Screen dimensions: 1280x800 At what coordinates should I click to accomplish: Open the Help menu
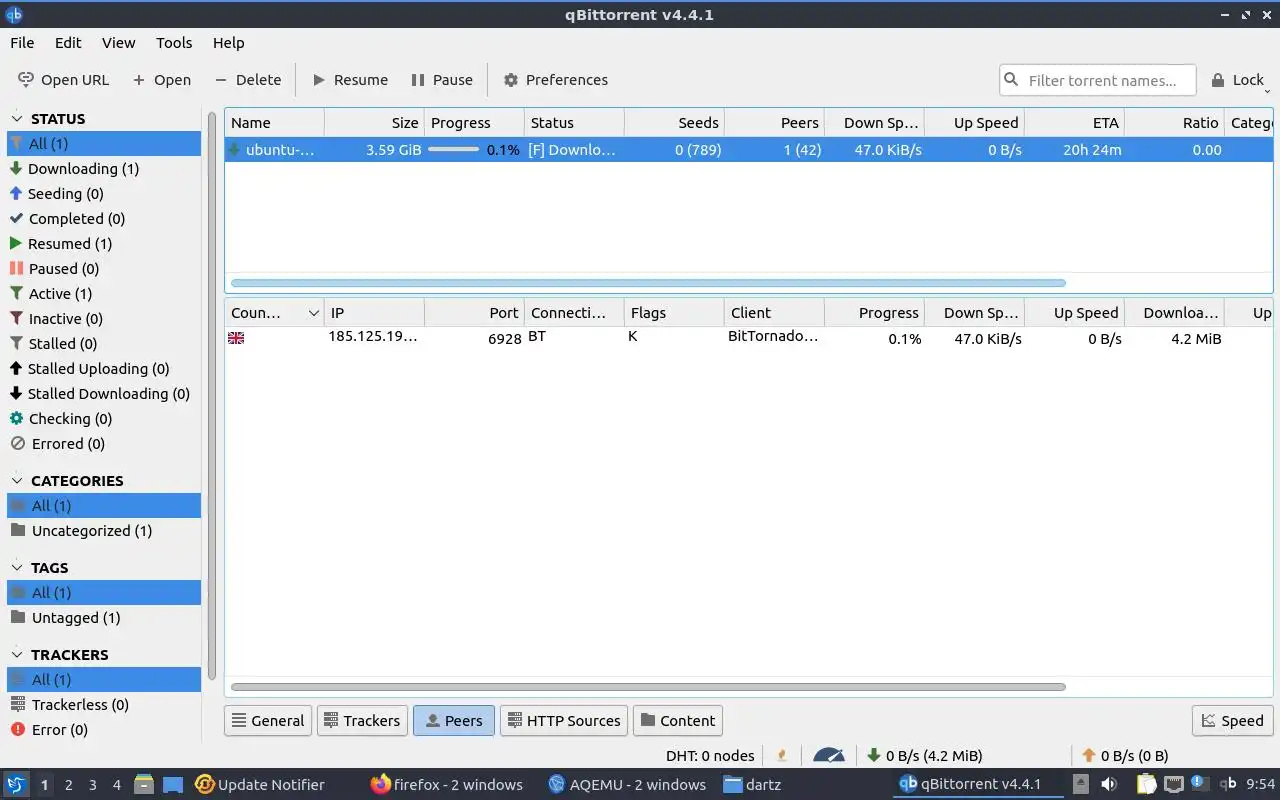click(x=228, y=43)
